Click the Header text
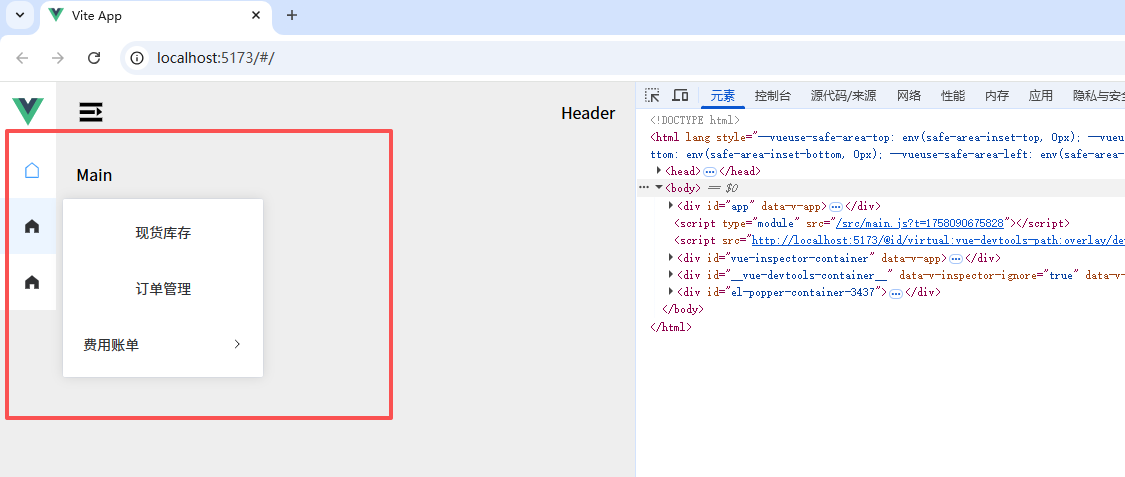1125x477 pixels. 588,113
